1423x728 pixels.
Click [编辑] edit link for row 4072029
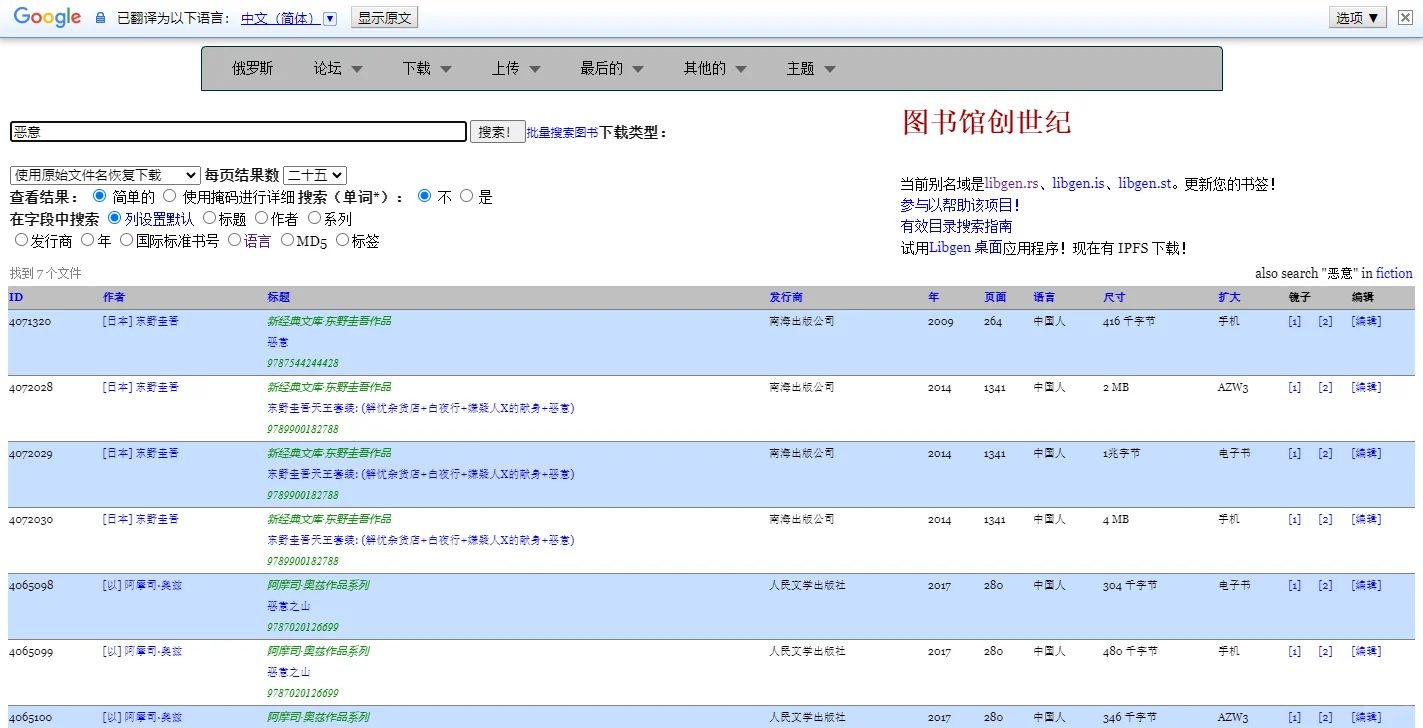pyautogui.click(x=1366, y=453)
